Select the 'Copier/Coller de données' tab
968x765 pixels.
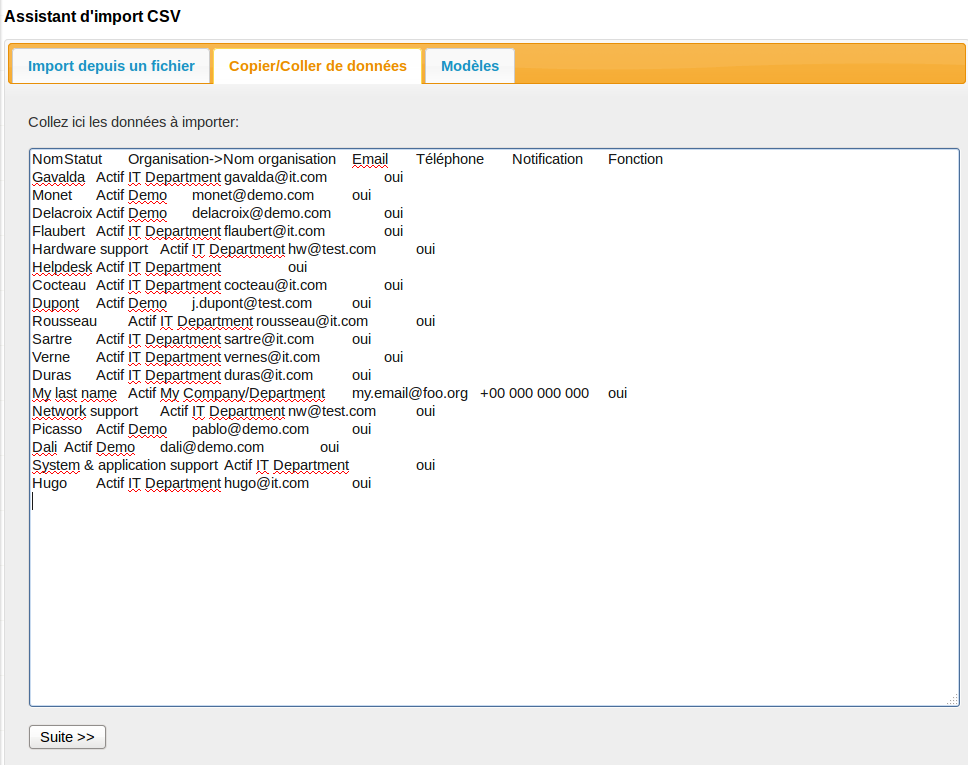click(x=318, y=66)
